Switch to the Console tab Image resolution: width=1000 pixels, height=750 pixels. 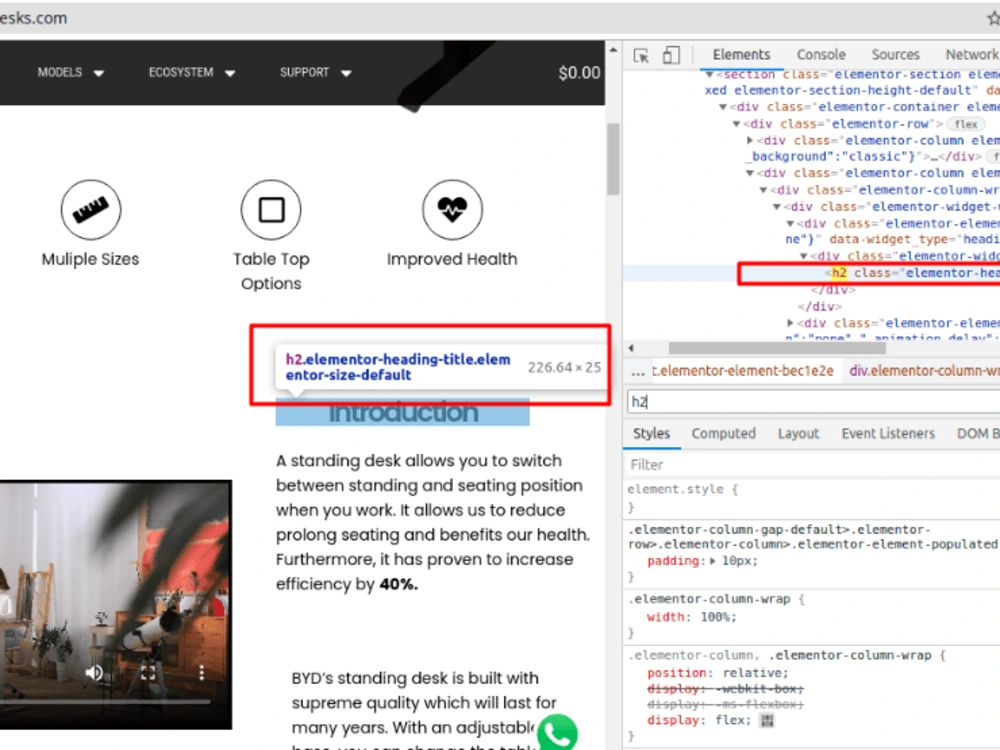(x=821, y=55)
